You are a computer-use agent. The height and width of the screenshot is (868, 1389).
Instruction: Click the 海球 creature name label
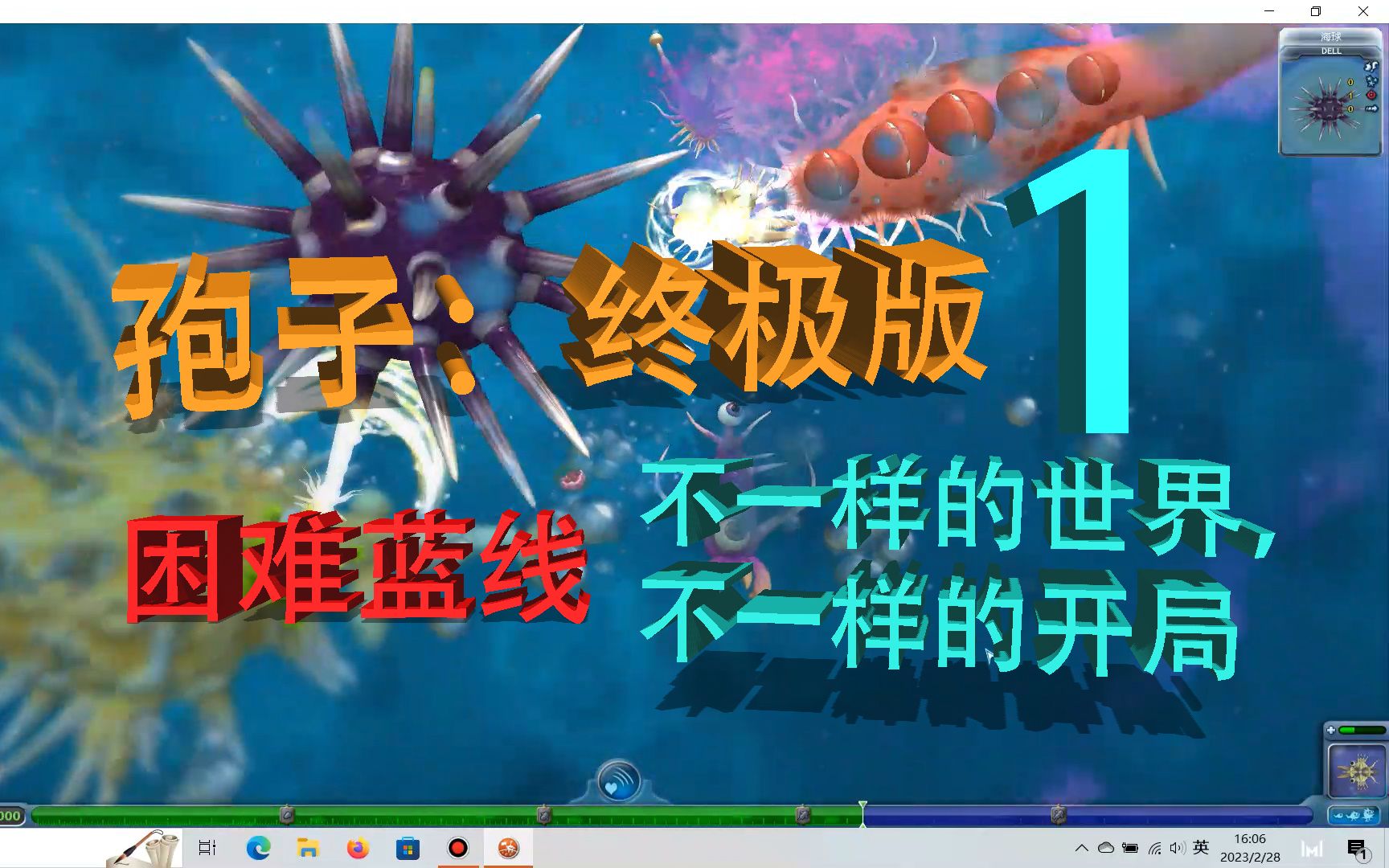coord(1330,37)
